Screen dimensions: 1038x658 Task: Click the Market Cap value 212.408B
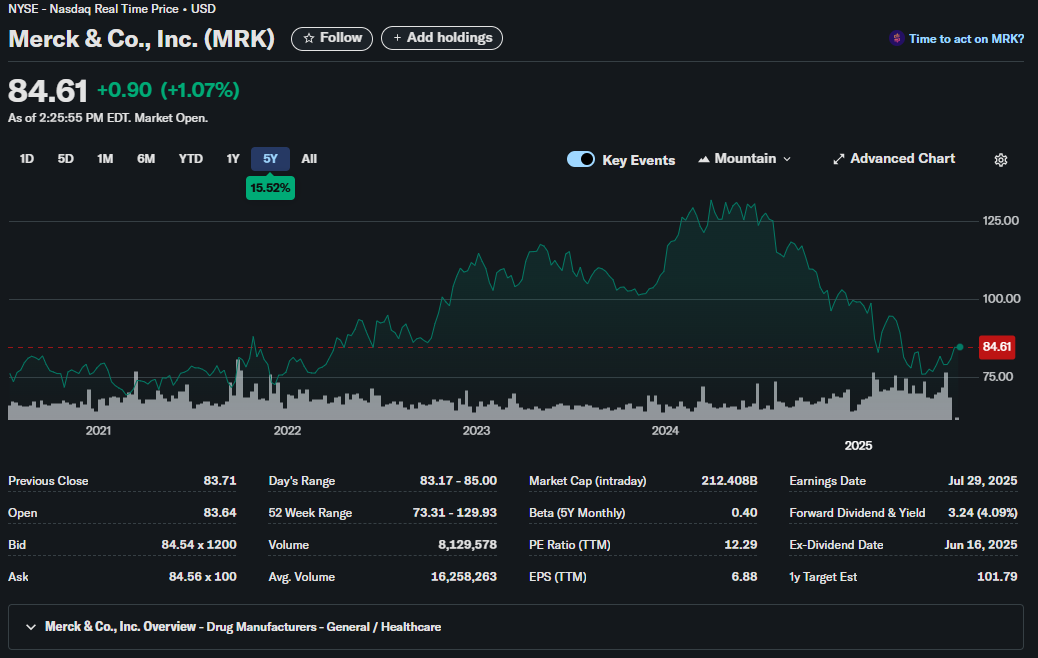point(729,481)
